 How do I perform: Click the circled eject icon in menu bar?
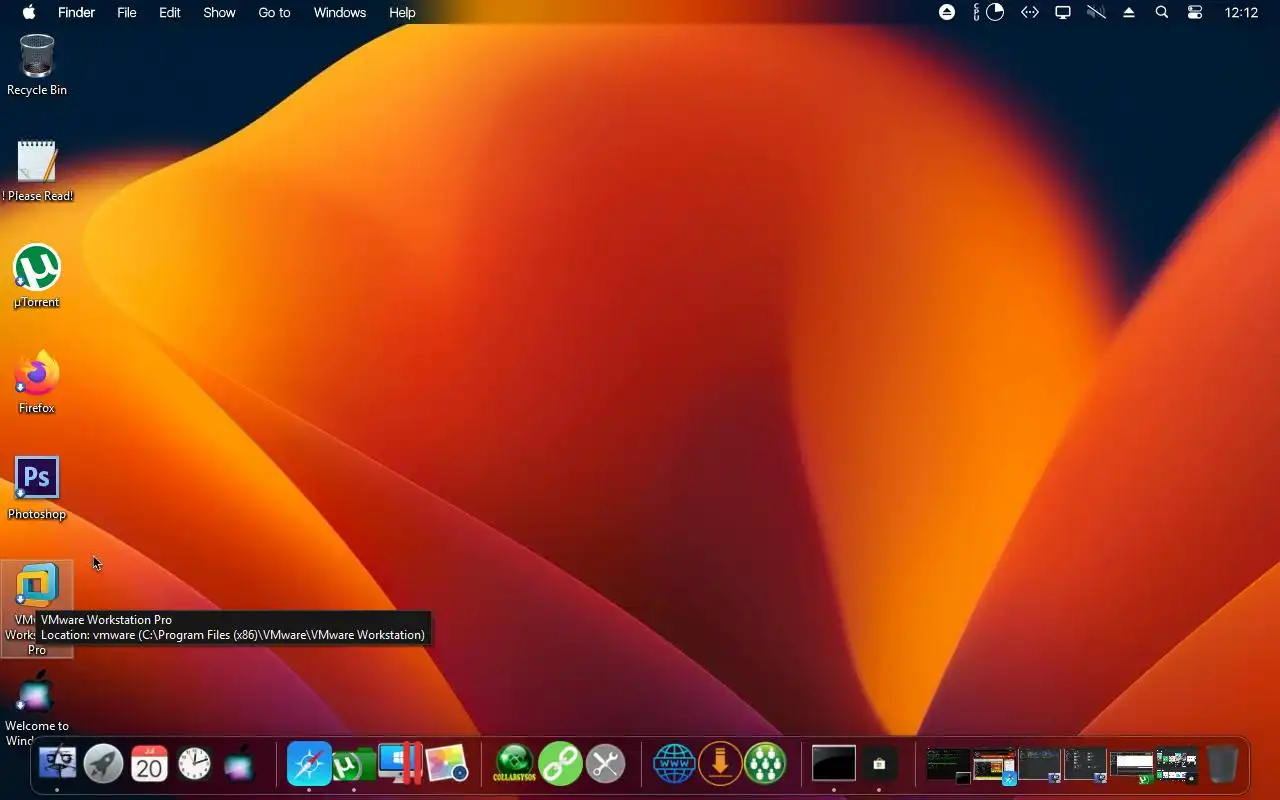tap(947, 12)
